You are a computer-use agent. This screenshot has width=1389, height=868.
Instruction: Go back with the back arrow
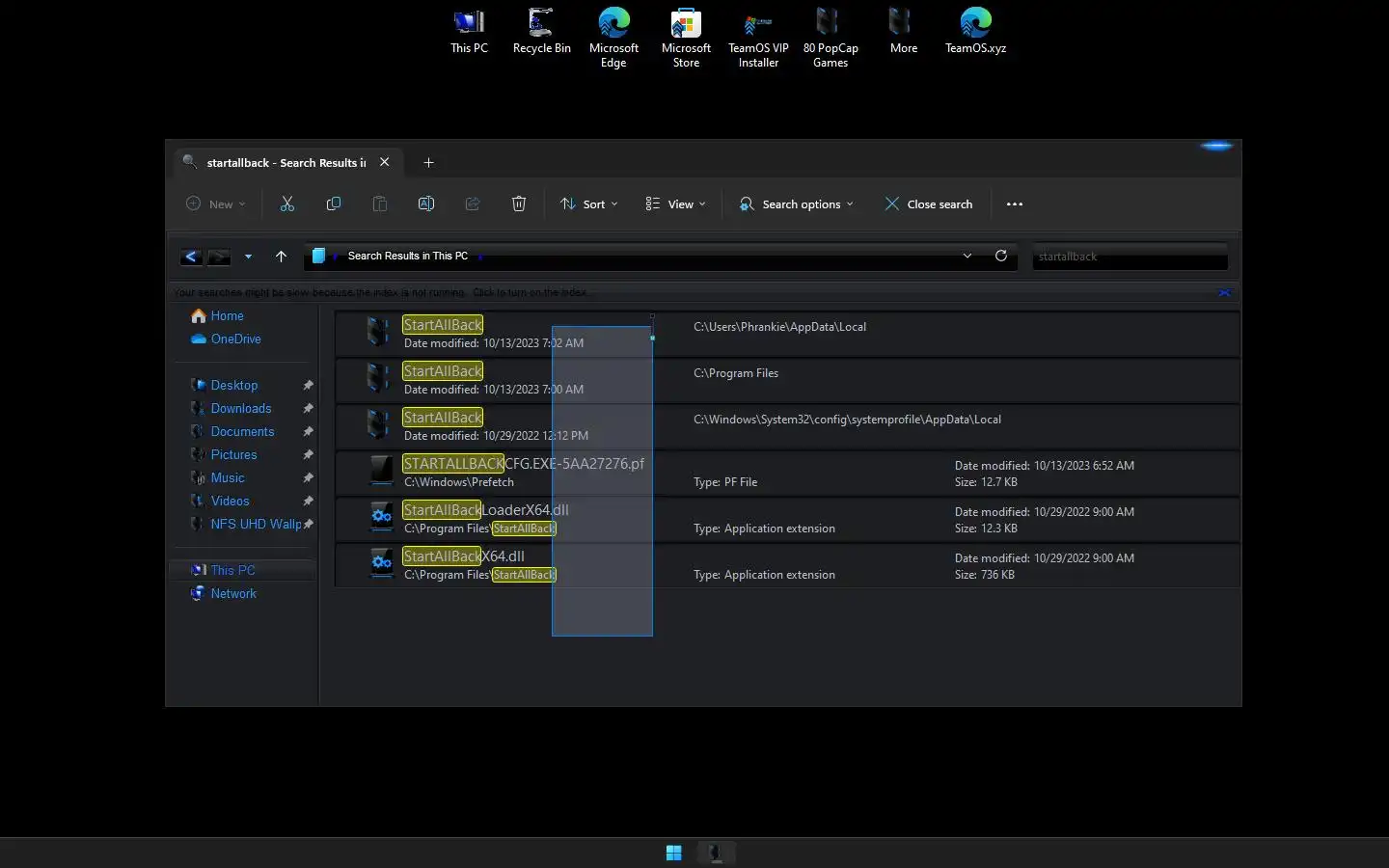click(191, 257)
